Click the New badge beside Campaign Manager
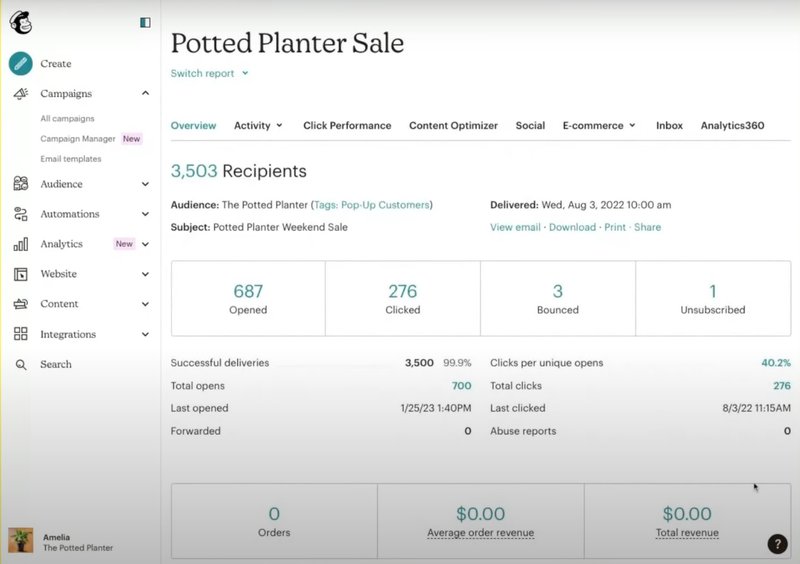 (131, 139)
